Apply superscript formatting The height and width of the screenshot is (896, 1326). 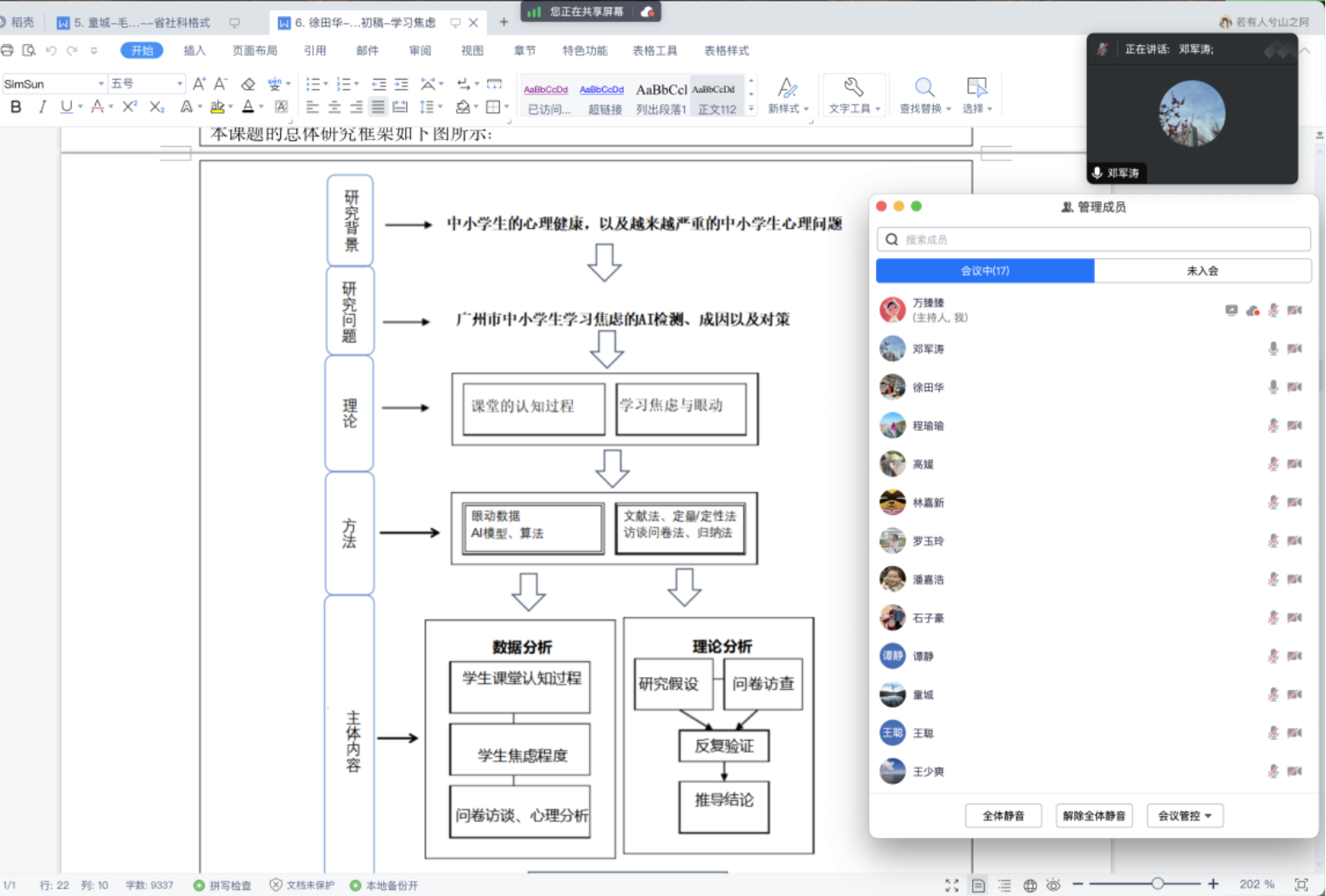point(129,107)
